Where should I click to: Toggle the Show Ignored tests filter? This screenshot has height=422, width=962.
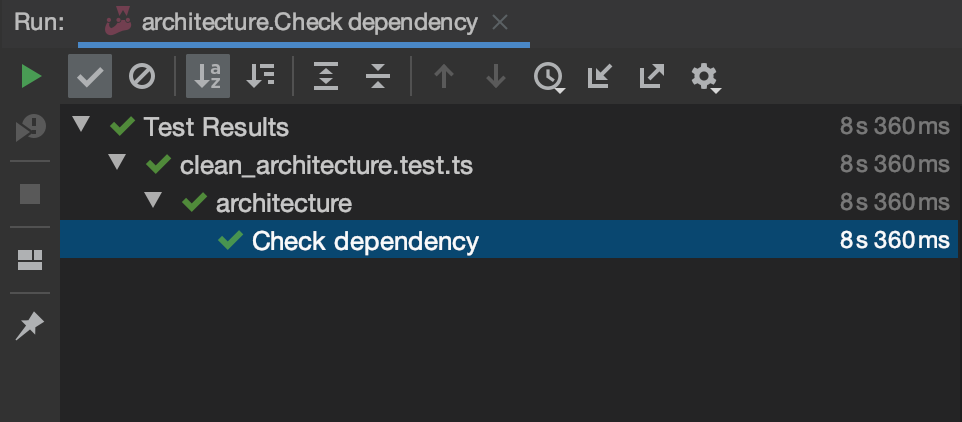tap(142, 77)
